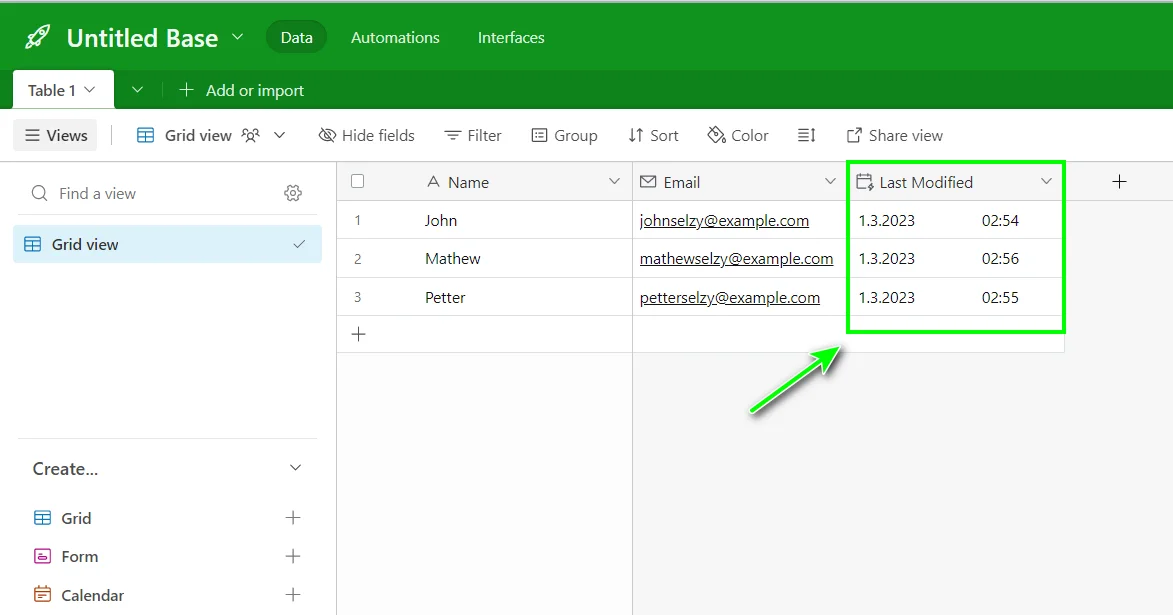Click Add or import button

241,90
